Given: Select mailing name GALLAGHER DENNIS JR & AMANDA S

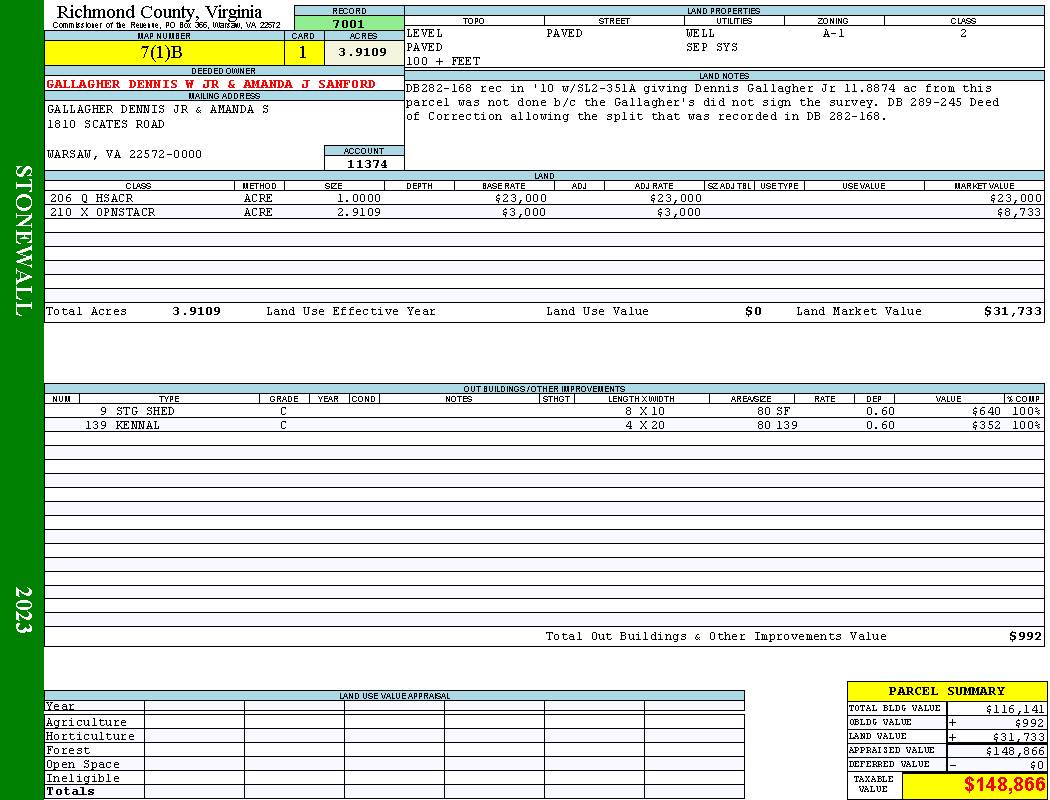Looking at the screenshot, I should tap(157, 109).
